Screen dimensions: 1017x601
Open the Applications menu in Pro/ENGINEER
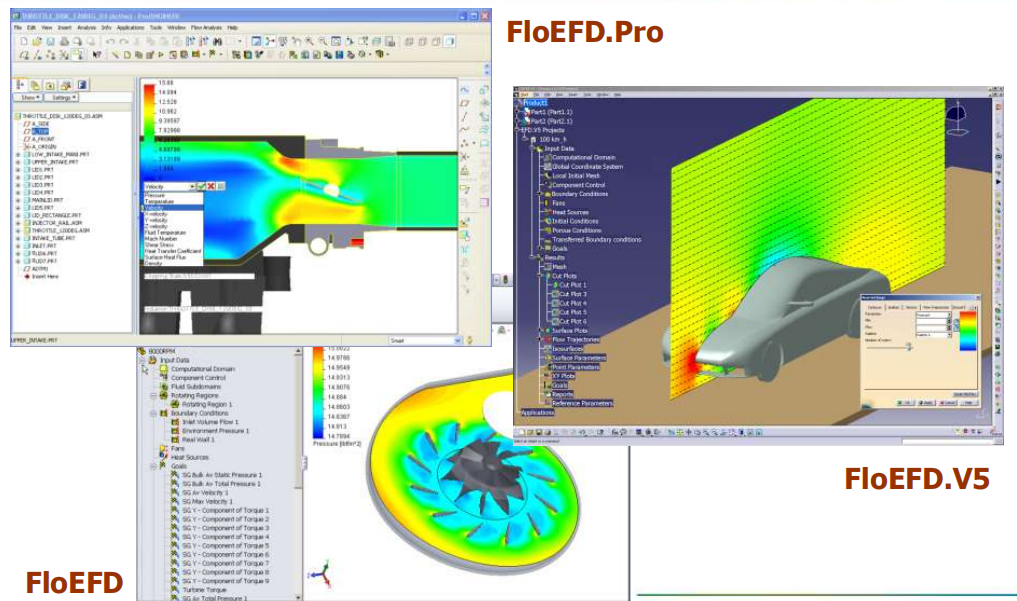click(130, 28)
